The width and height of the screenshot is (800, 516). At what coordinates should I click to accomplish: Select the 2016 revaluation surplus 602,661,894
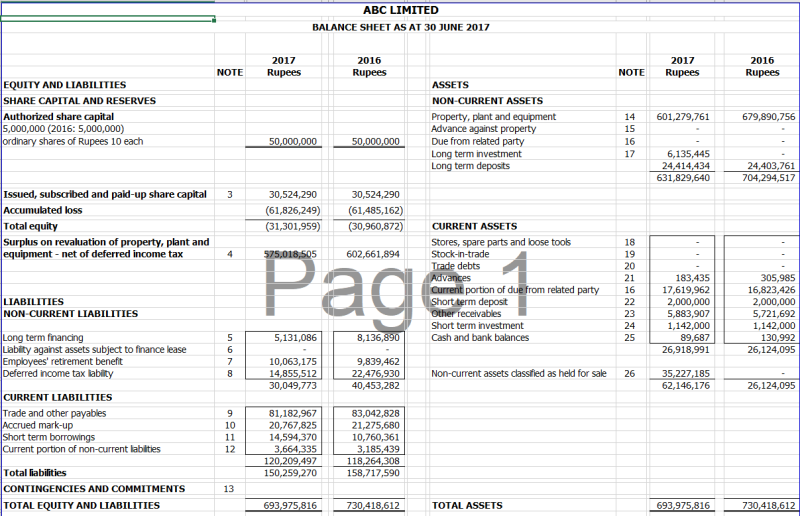(372, 254)
